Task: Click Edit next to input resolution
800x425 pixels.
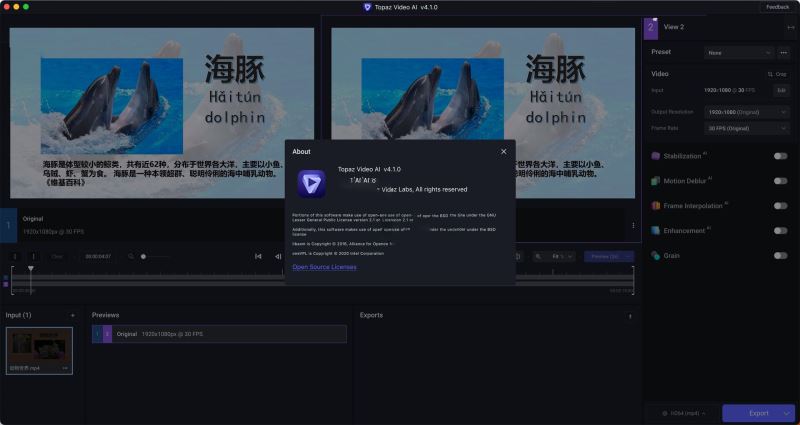Action: (x=780, y=90)
